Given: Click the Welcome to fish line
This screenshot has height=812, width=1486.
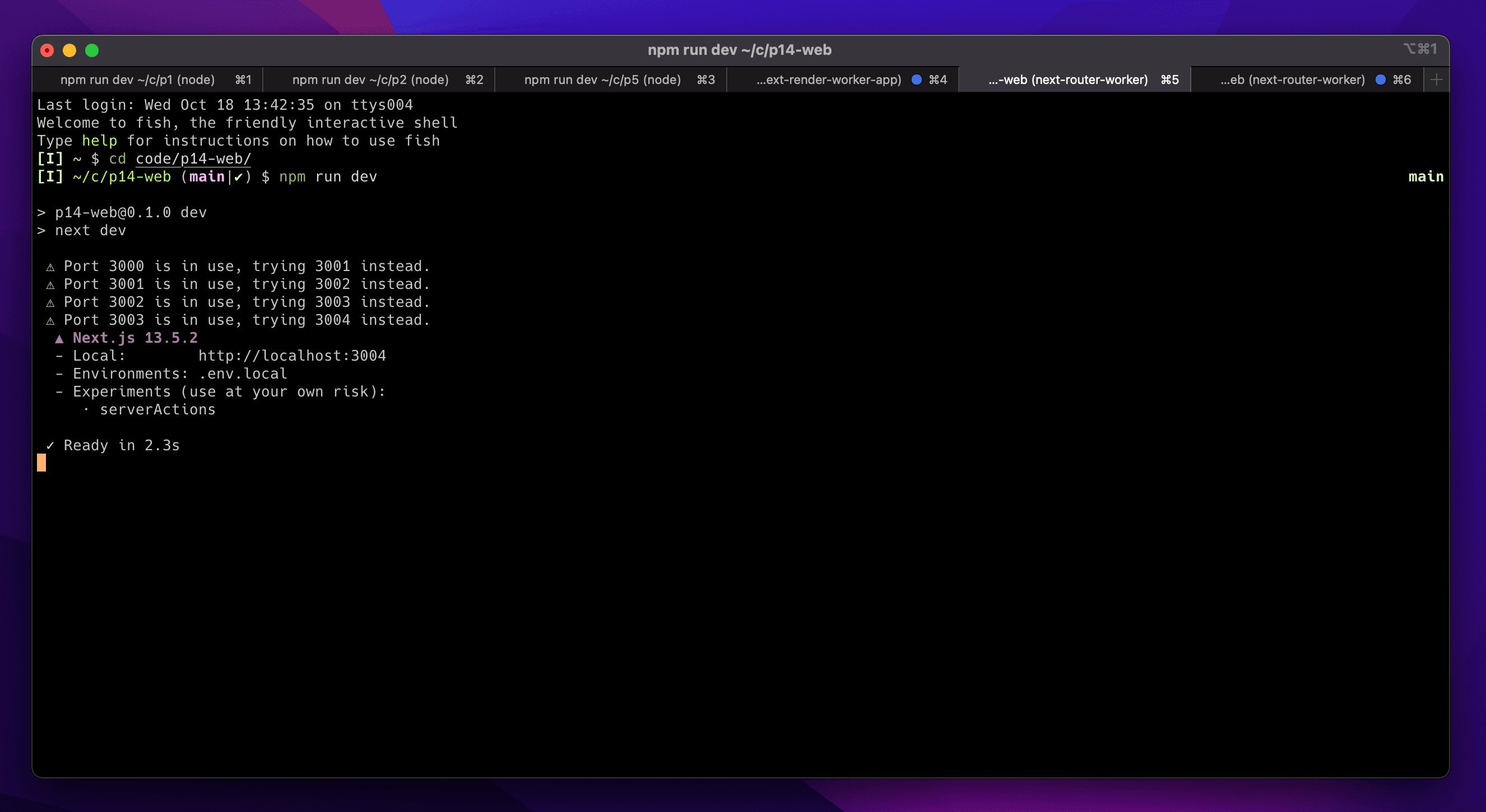Looking at the screenshot, I should (247, 123).
